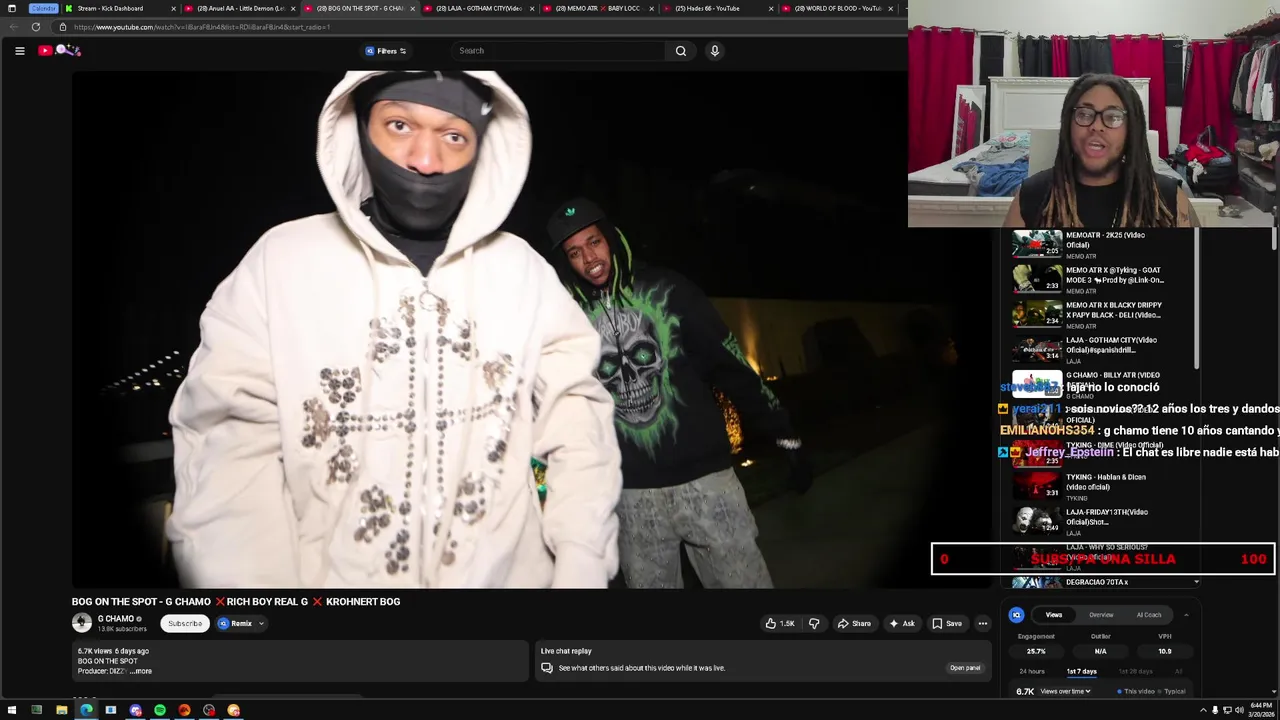1280x720 pixels.
Task: Click the system tray microphone icon
Action: pos(1215,711)
